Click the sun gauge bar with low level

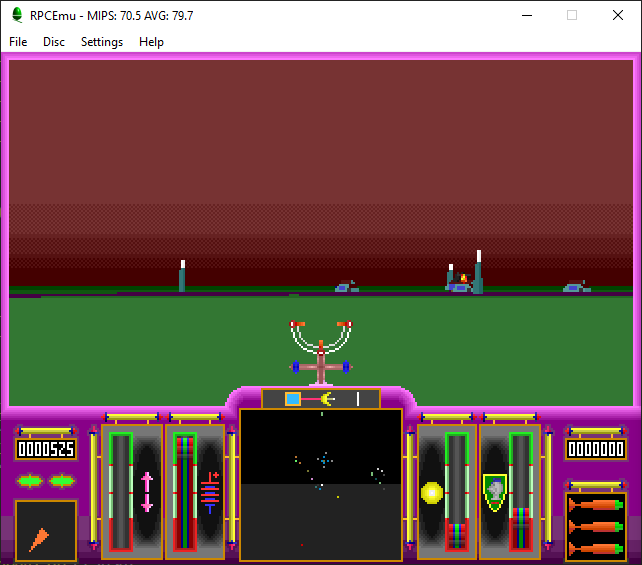pyautogui.click(x=457, y=492)
